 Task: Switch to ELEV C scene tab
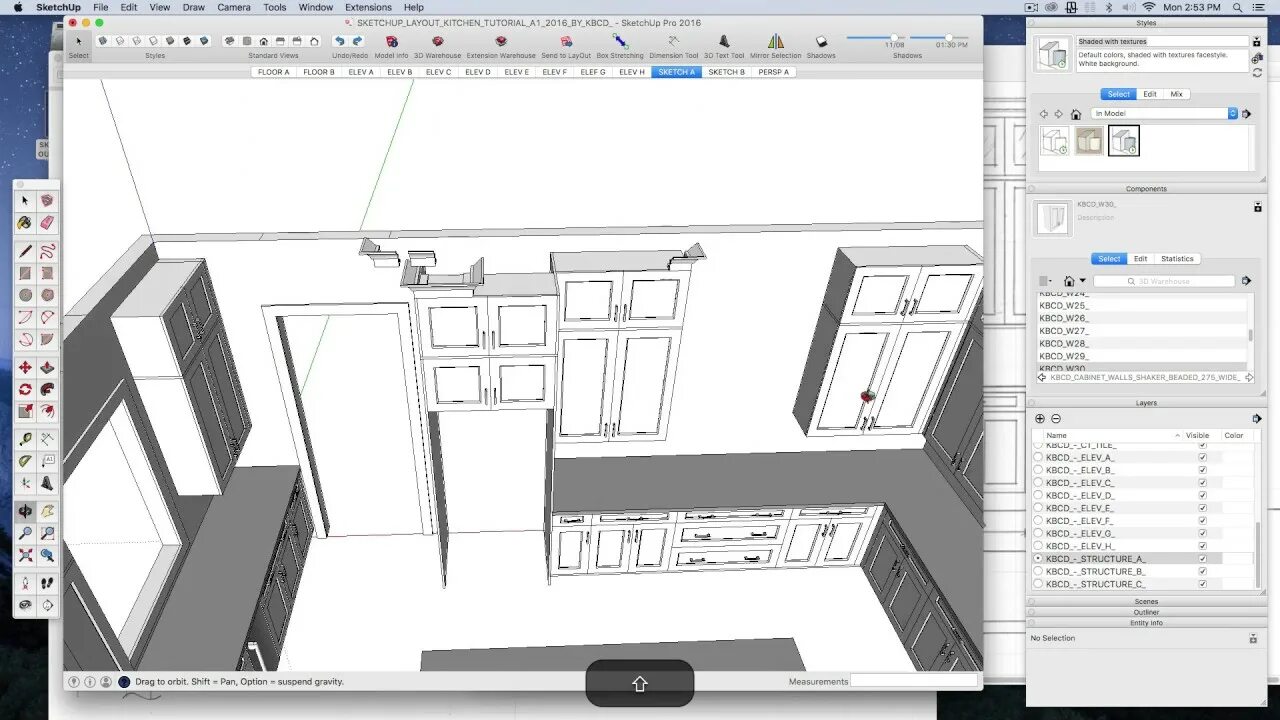click(x=439, y=72)
